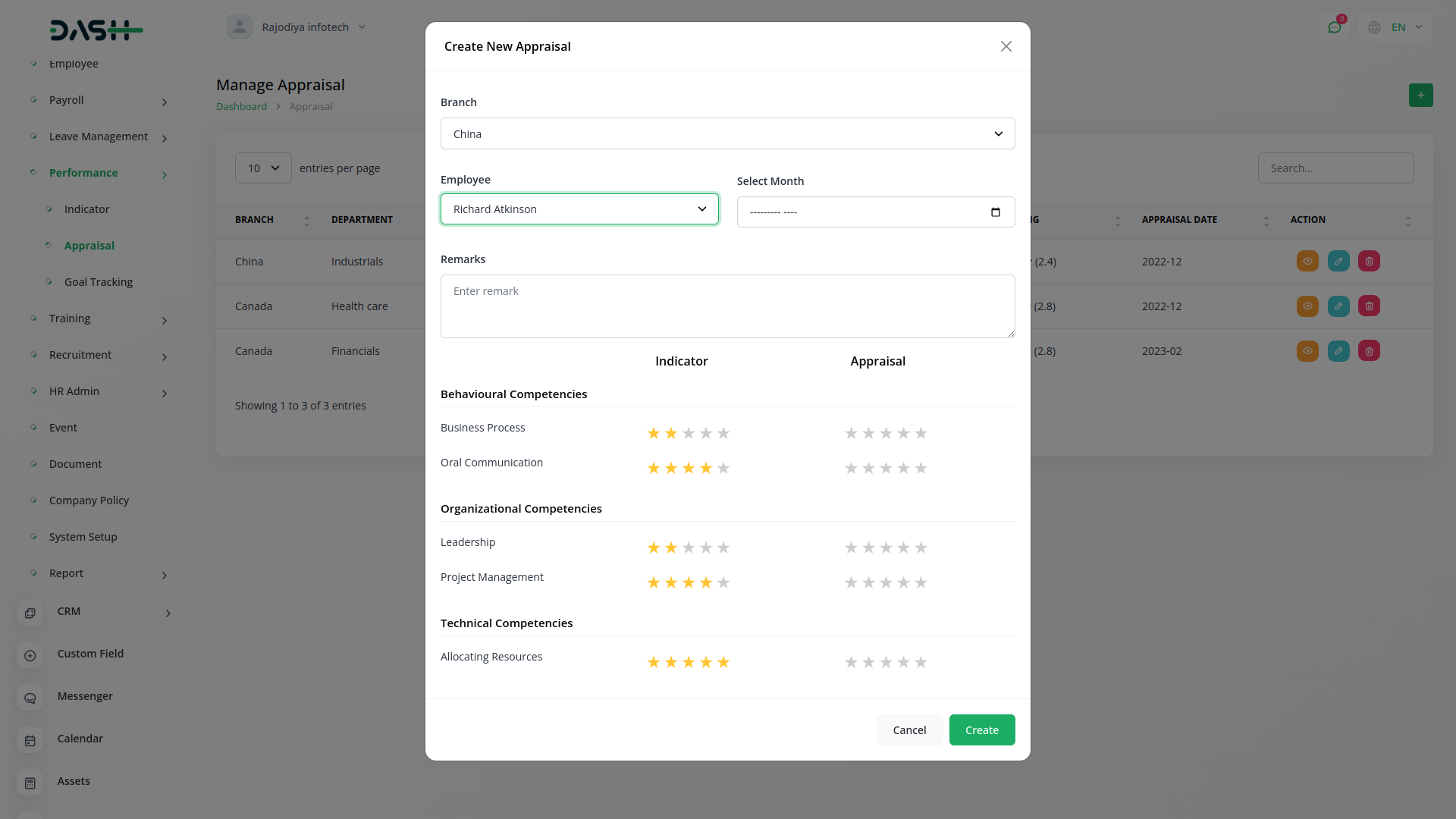This screenshot has width=1456, height=819.
Task: Click the Remarks text area
Action: pyautogui.click(x=727, y=306)
